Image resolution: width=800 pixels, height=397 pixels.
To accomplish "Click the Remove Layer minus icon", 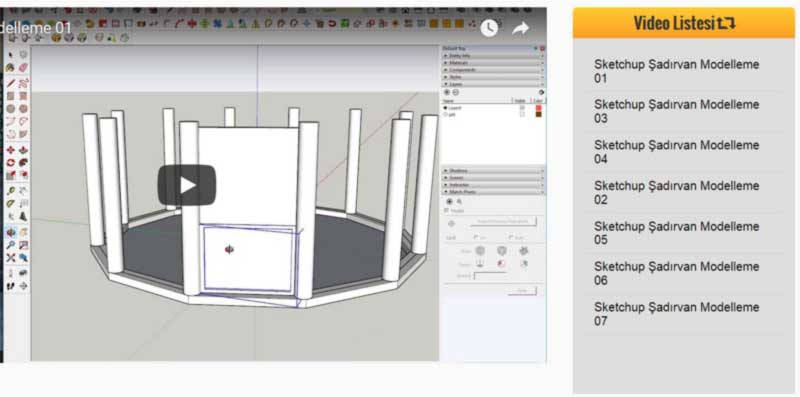I will pyautogui.click(x=456, y=92).
